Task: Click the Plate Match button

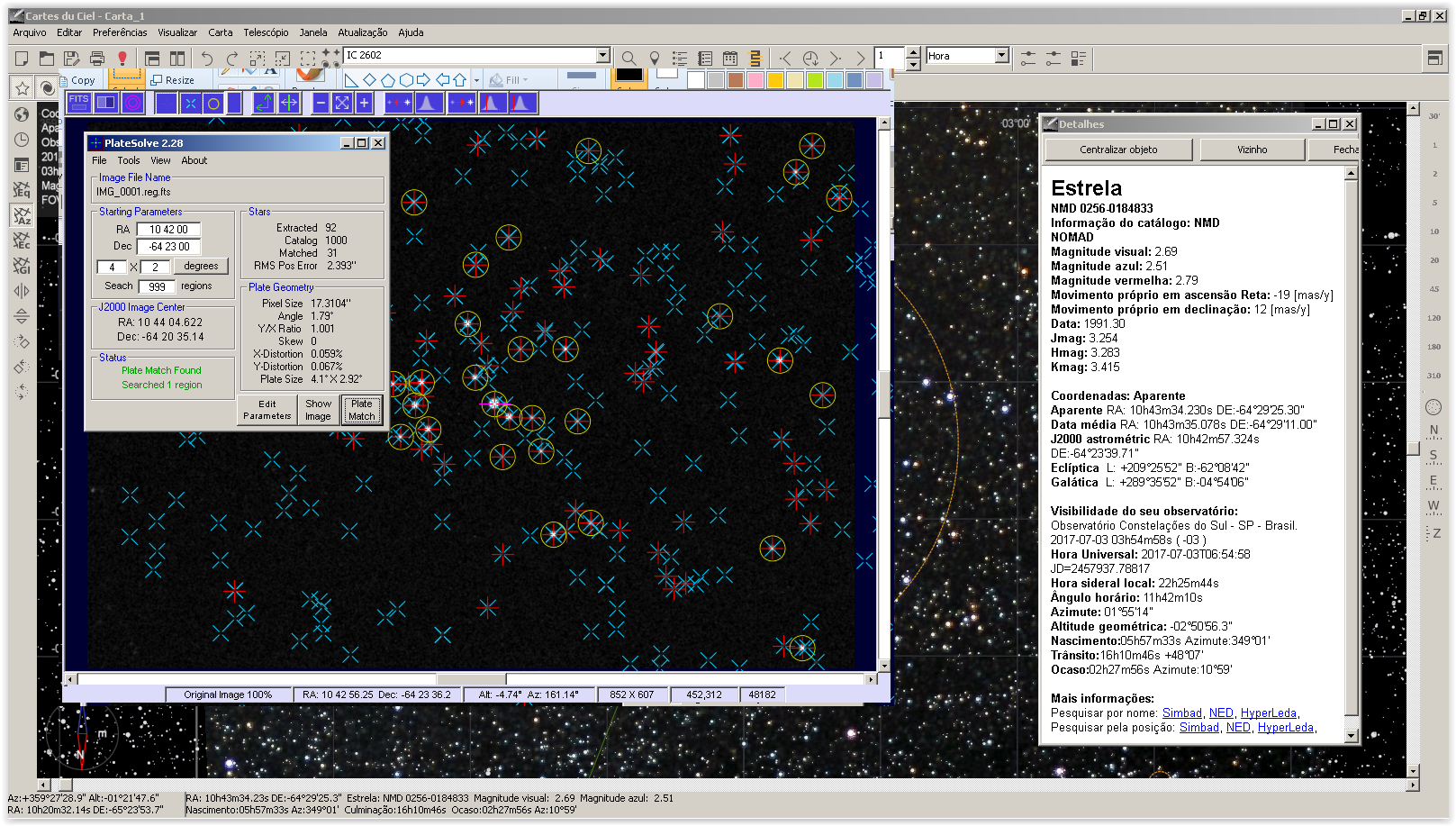Action: [x=362, y=410]
